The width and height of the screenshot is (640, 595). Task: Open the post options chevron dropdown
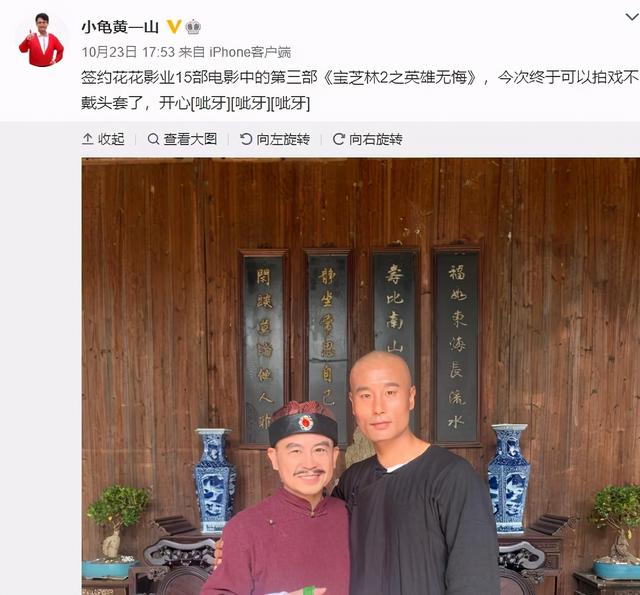(633, 17)
